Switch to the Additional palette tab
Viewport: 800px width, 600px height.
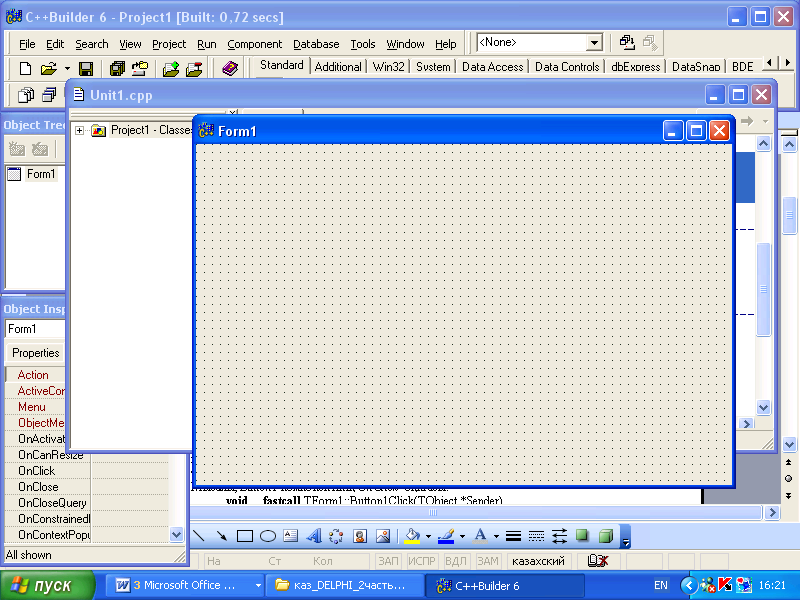[338, 67]
